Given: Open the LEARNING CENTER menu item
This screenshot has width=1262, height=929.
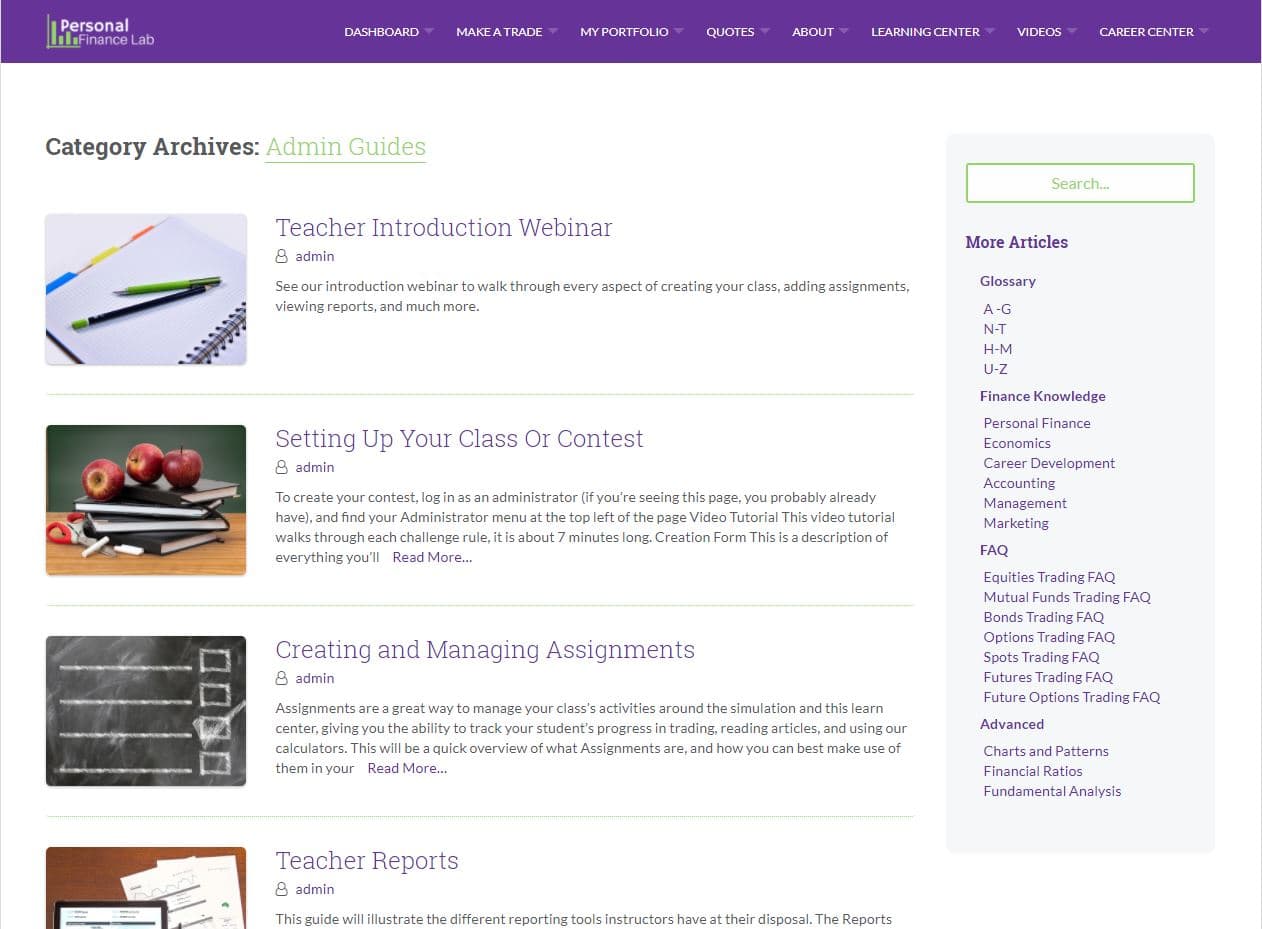Looking at the screenshot, I should click(x=925, y=32).
